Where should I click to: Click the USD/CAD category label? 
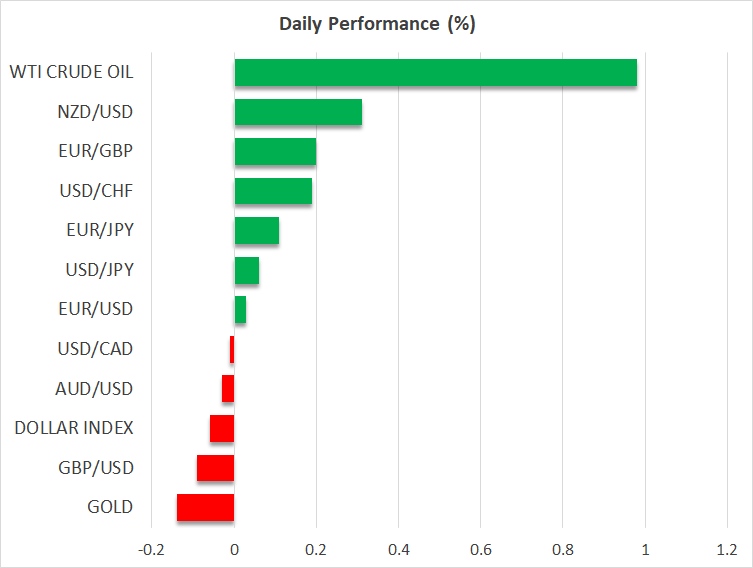pyautogui.click(x=95, y=349)
